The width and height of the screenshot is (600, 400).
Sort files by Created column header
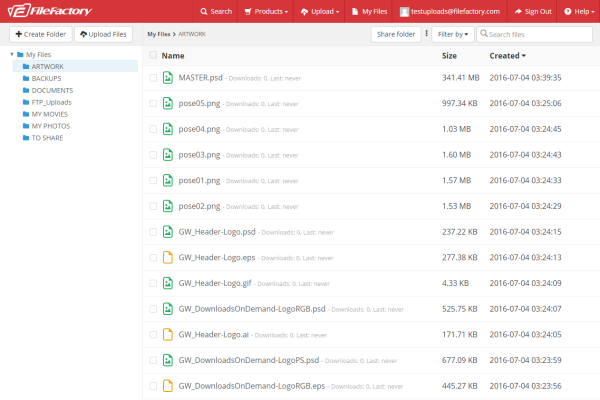(x=507, y=56)
